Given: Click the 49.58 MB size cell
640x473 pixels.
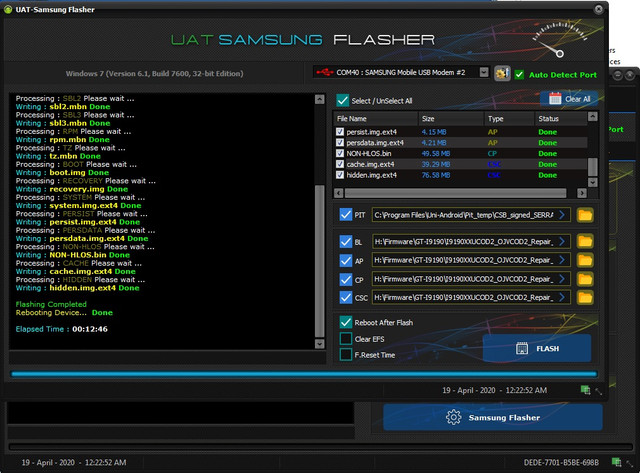Looking at the screenshot, I should point(436,153).
